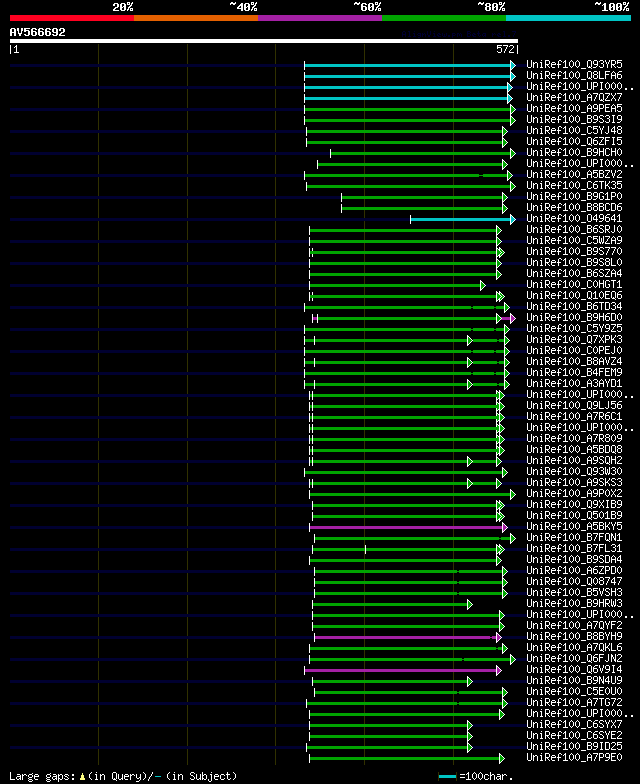Select the UniRef100_C0HGT1 label
This screenshot has width=640, height=784.
click(574, 284)
